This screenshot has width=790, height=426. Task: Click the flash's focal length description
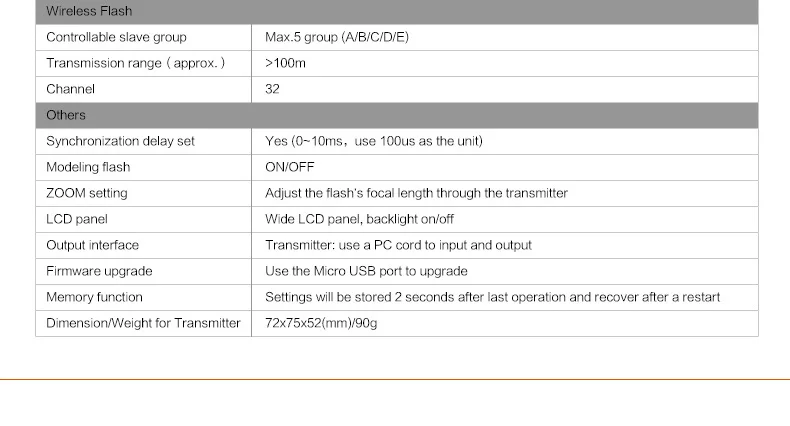pyautogui.click(x=416, y=193)
